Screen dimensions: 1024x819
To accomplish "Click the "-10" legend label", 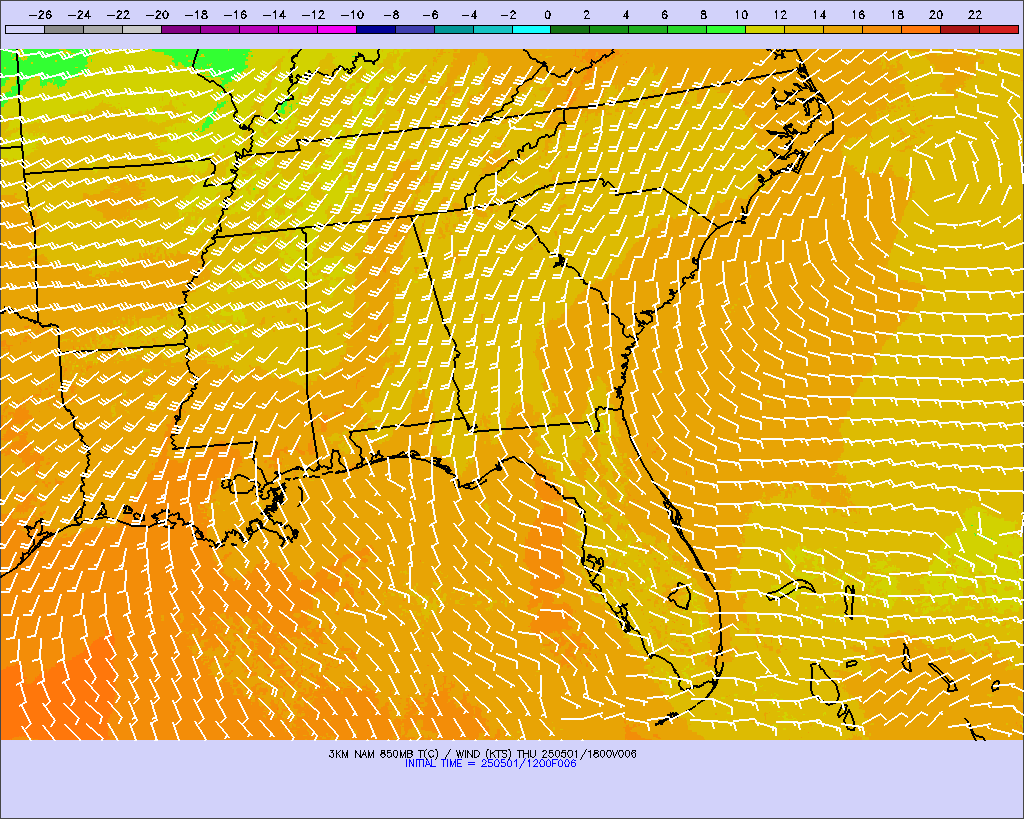I will pyautogui.click(x=352, y=14).
